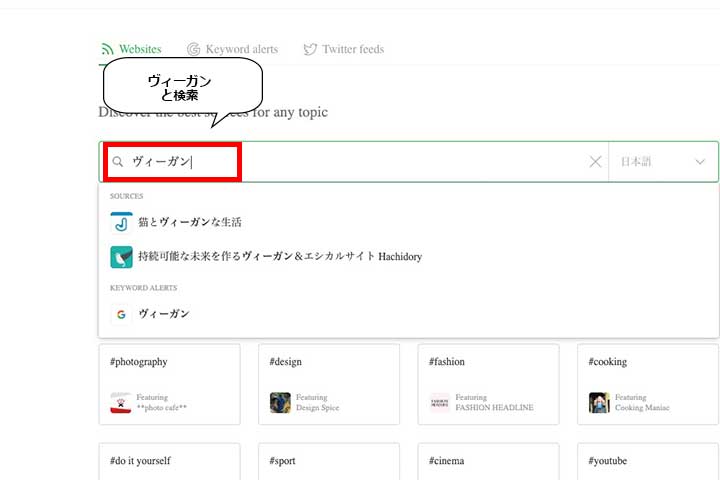Switch to the Websites tab
Screen dimensions: 720x480
coord(131,49)
